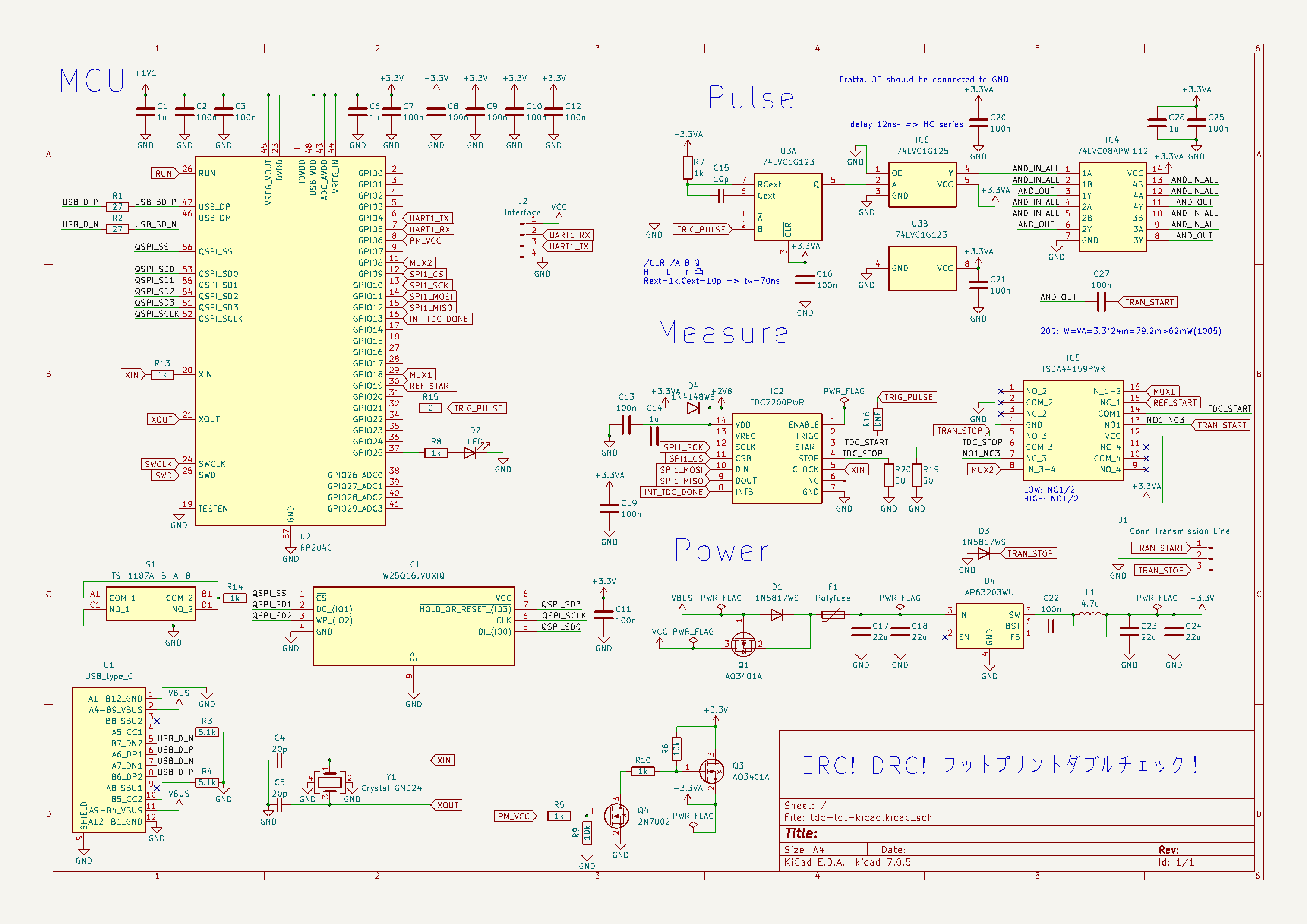Click the Y1 crystal symbol
Screen dimensions: 1307x924
(x=329, y=783)
